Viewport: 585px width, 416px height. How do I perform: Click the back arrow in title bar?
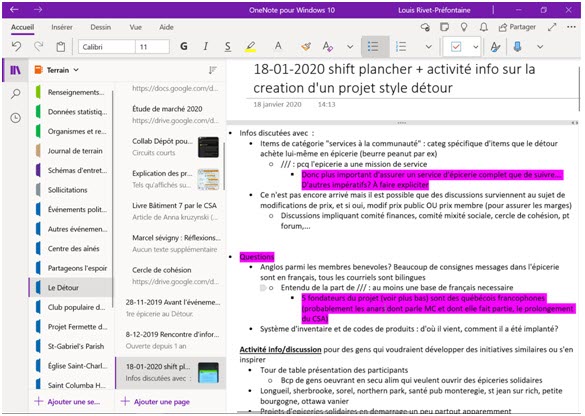(x=14, y=10)
